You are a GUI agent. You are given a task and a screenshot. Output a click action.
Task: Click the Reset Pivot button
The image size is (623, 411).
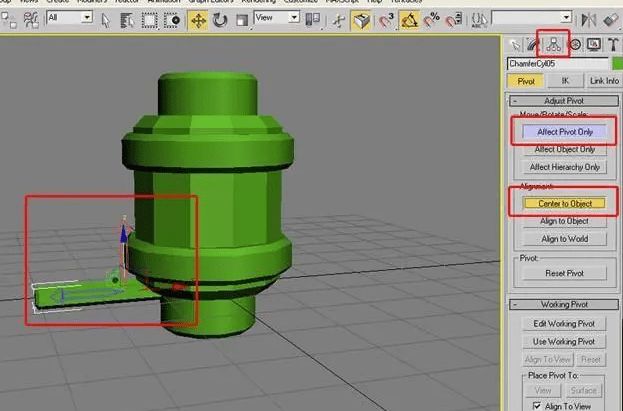click(x=565, y=273)
